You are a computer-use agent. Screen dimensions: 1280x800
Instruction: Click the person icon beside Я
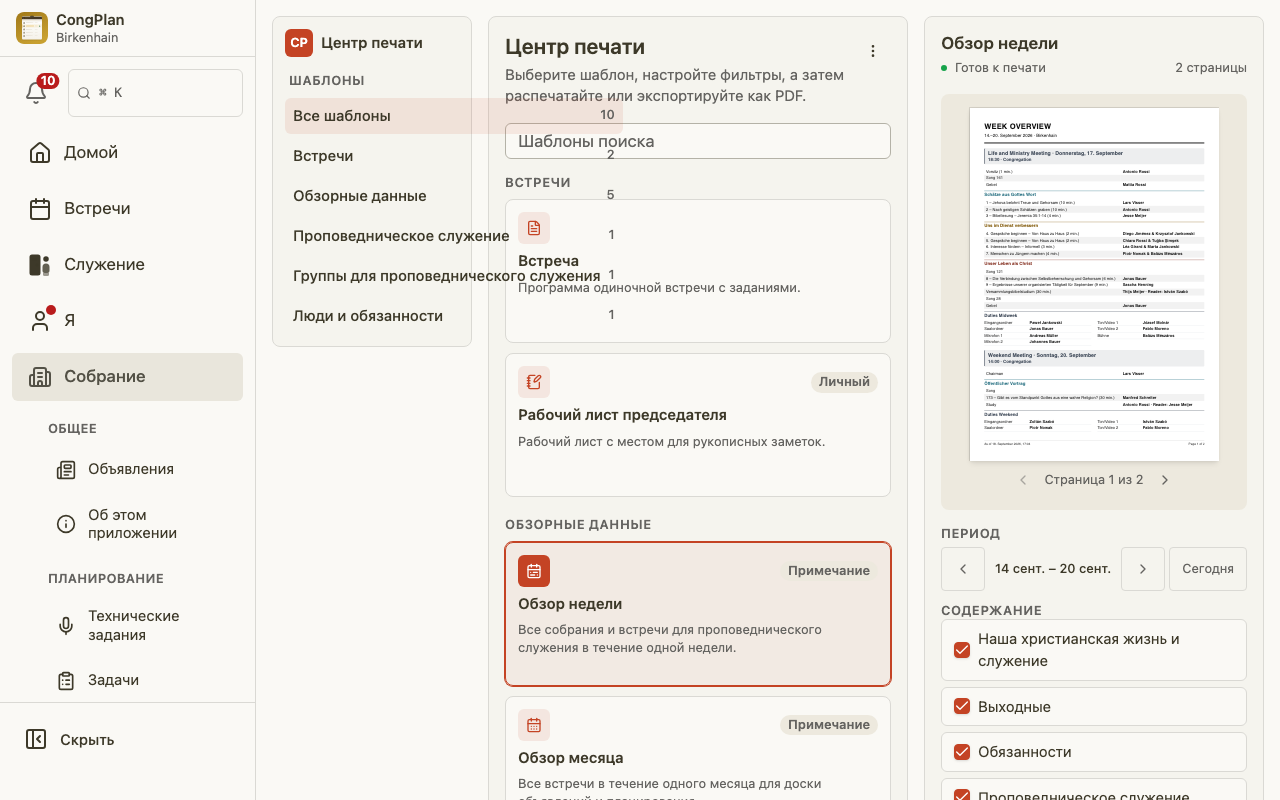click(x=40, y=321)
